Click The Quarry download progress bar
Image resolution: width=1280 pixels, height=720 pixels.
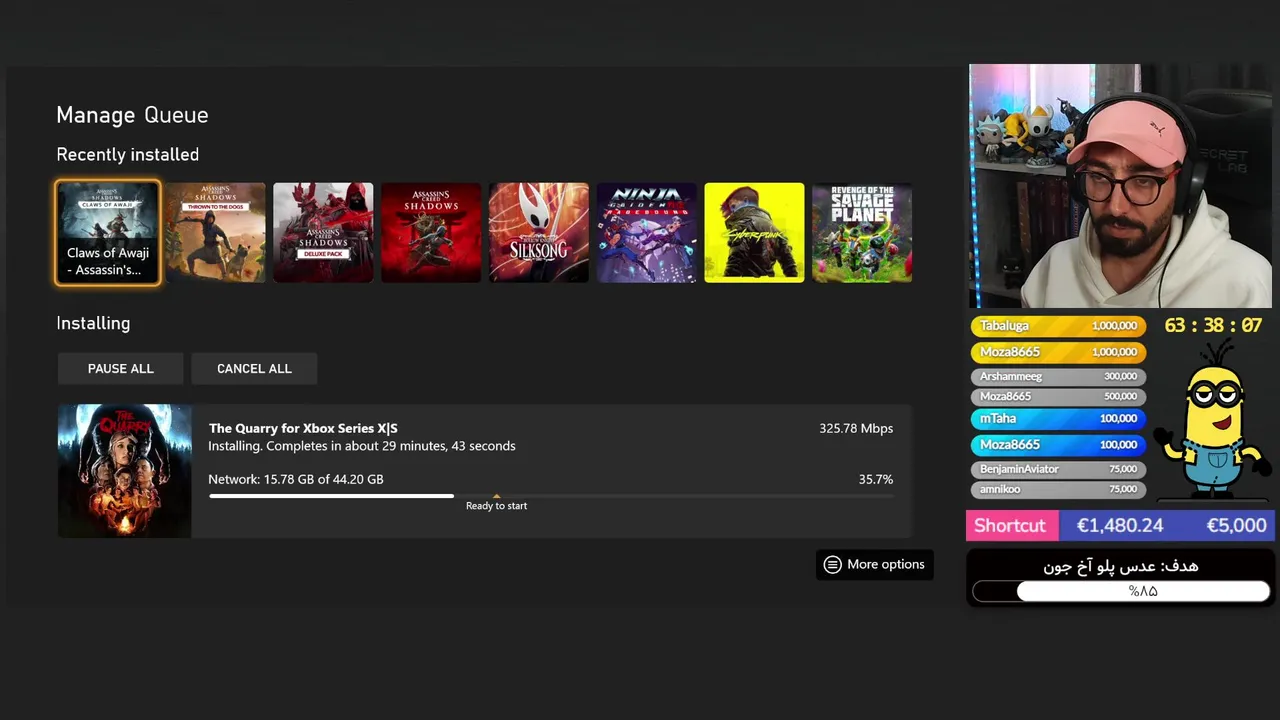pos(551,495)
